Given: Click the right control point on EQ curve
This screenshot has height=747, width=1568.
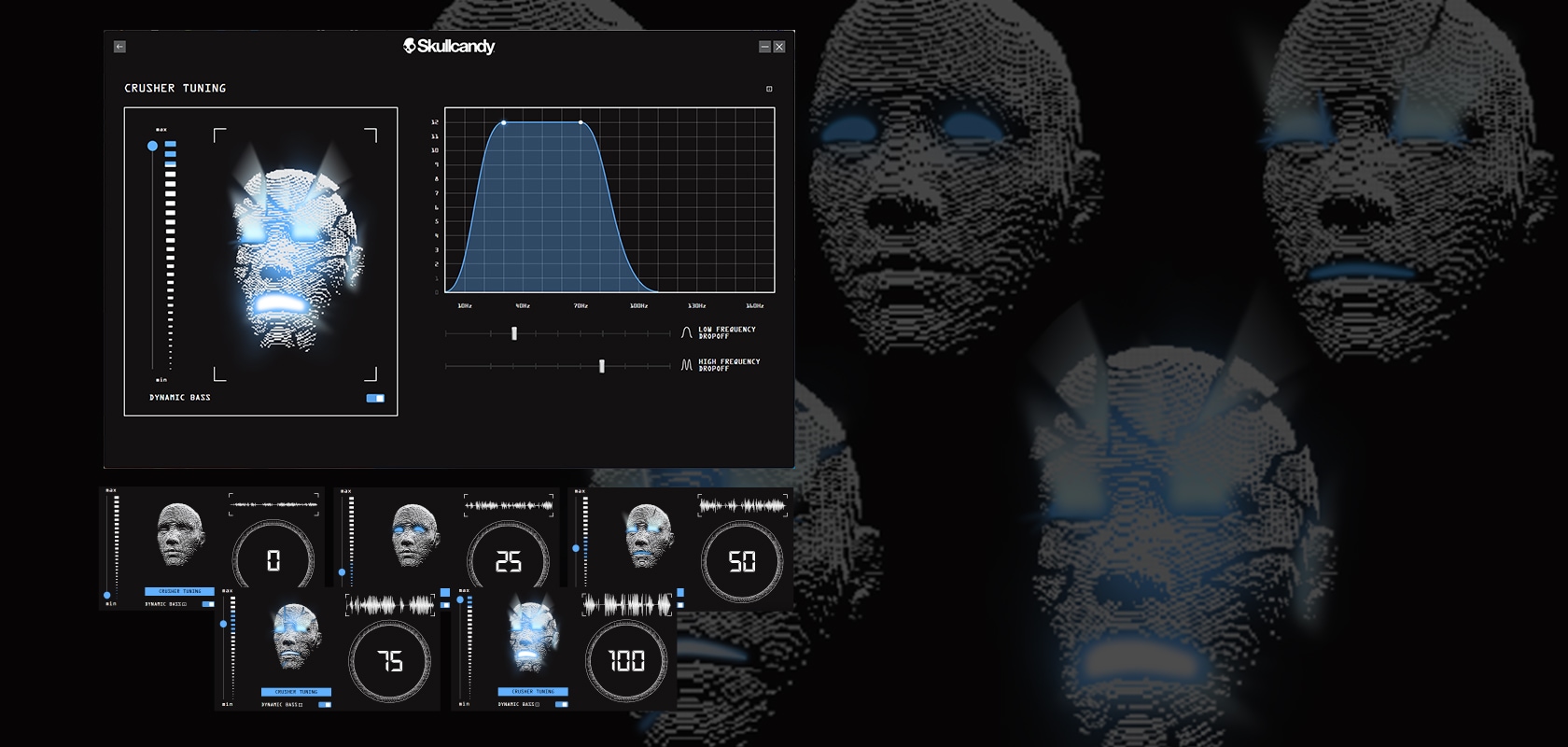Looking at the screenshot, I should tap(581, 122).
